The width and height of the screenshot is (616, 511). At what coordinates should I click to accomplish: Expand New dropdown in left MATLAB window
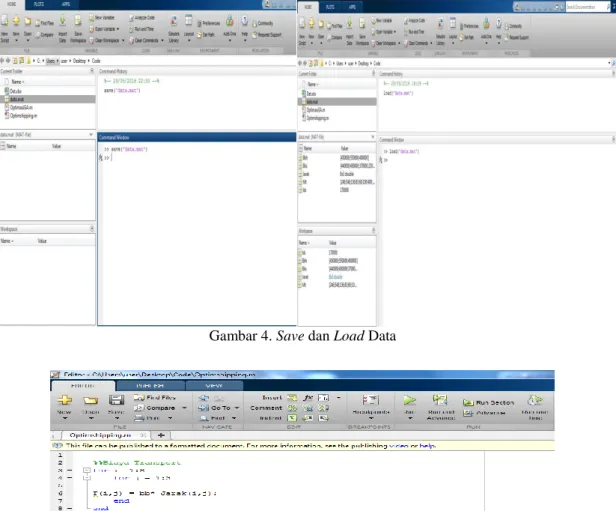click(x=16, y=40)
